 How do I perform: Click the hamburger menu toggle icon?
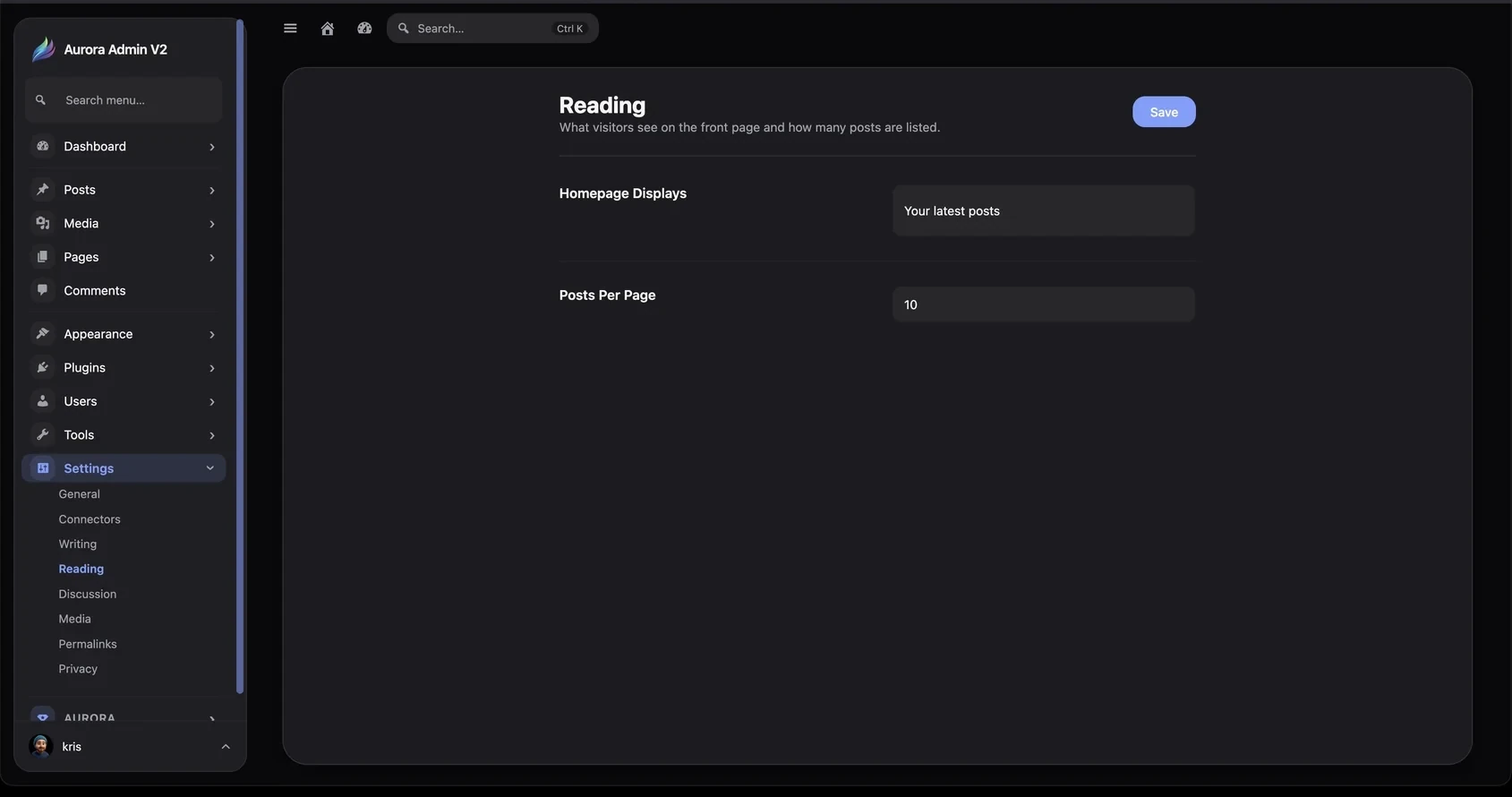pyautogui.click(x=290, y=29)
